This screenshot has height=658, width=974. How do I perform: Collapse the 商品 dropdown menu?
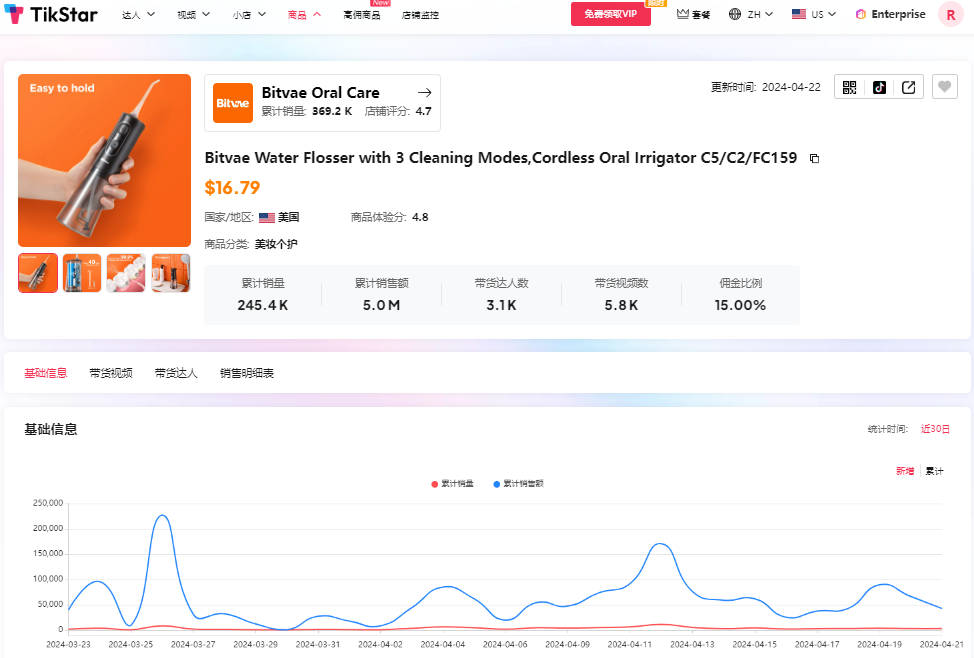304,14
